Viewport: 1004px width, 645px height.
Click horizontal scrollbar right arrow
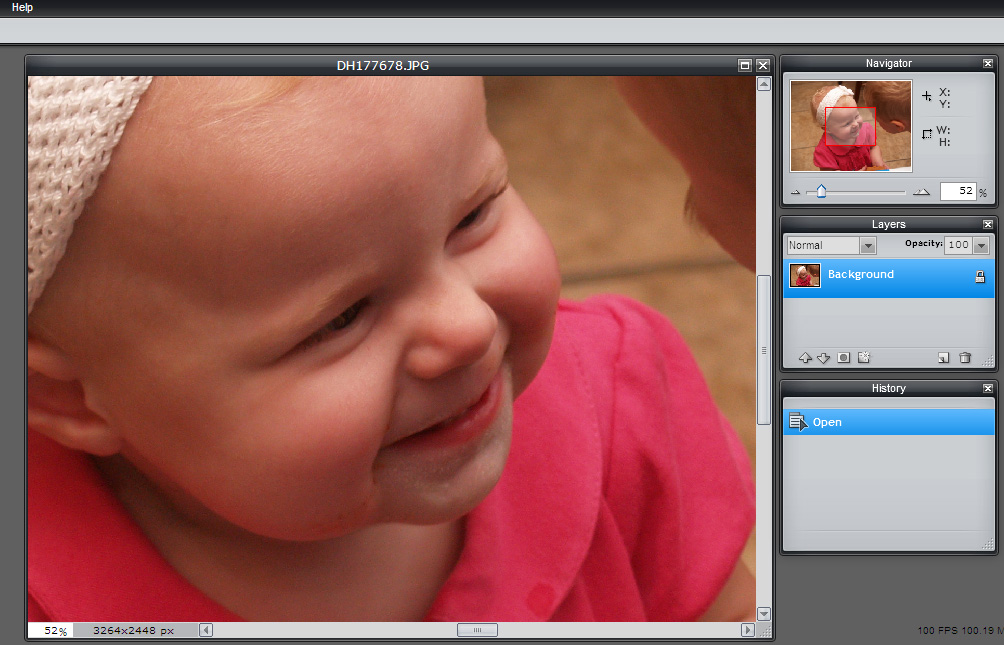pos(747,630)
